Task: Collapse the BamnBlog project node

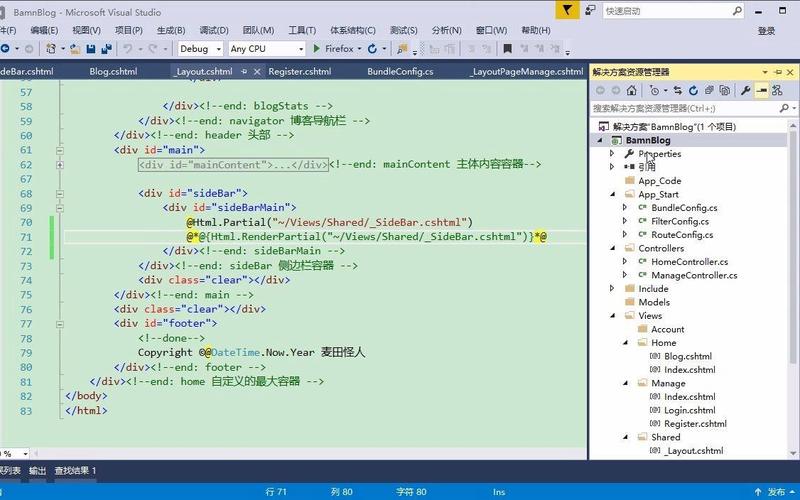Action: click(599, 140)
